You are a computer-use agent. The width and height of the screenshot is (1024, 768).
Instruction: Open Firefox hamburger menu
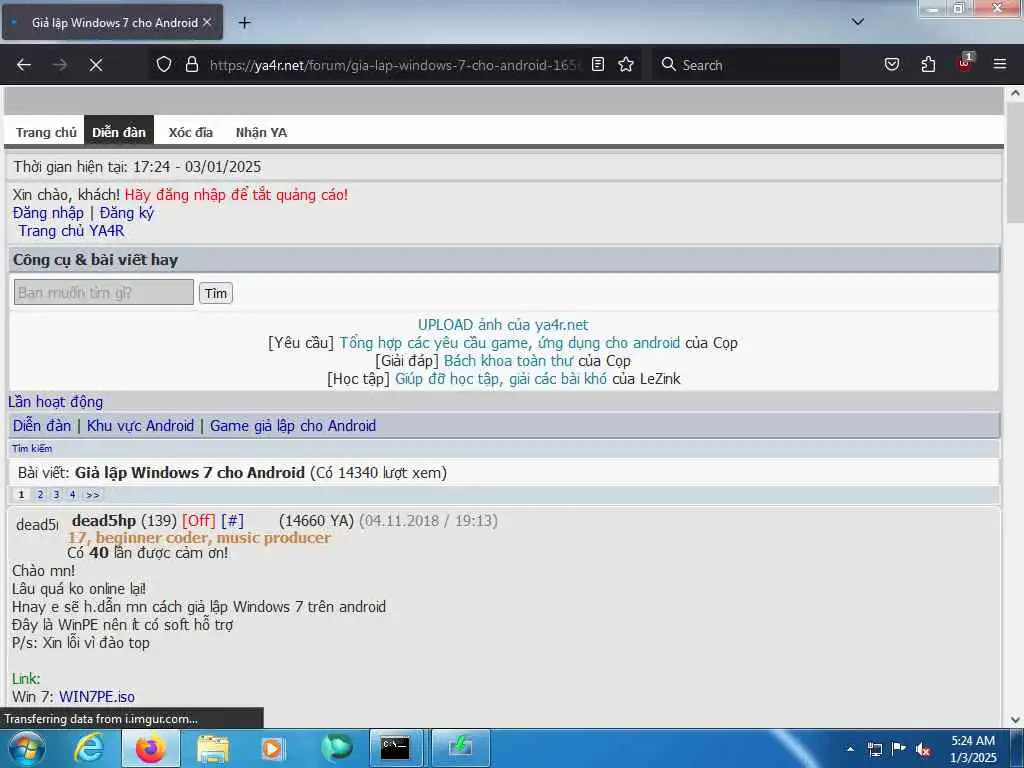tap(1000, 64)
